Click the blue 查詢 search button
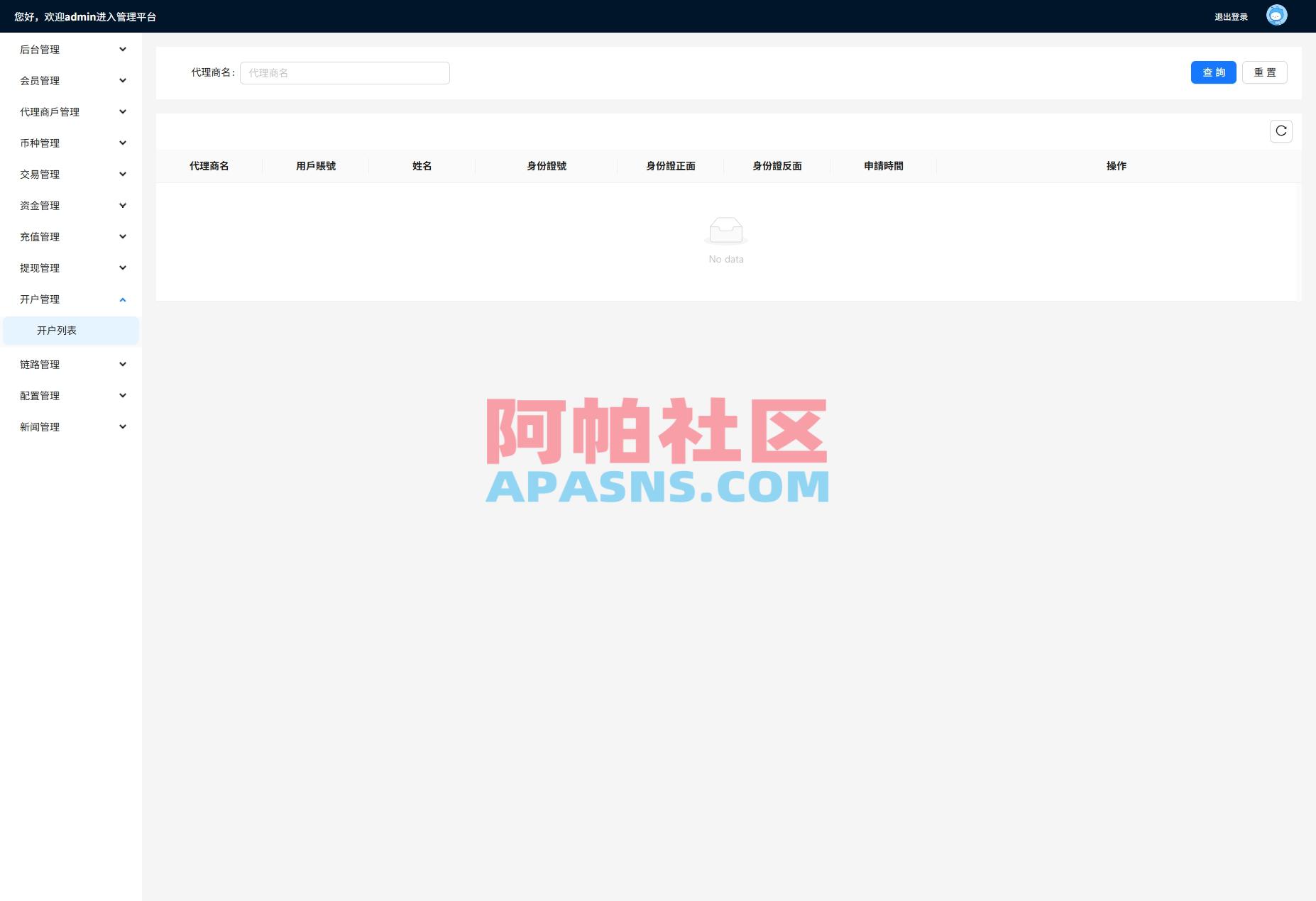The image size is (1316, 901). [x=1213, y=72]
